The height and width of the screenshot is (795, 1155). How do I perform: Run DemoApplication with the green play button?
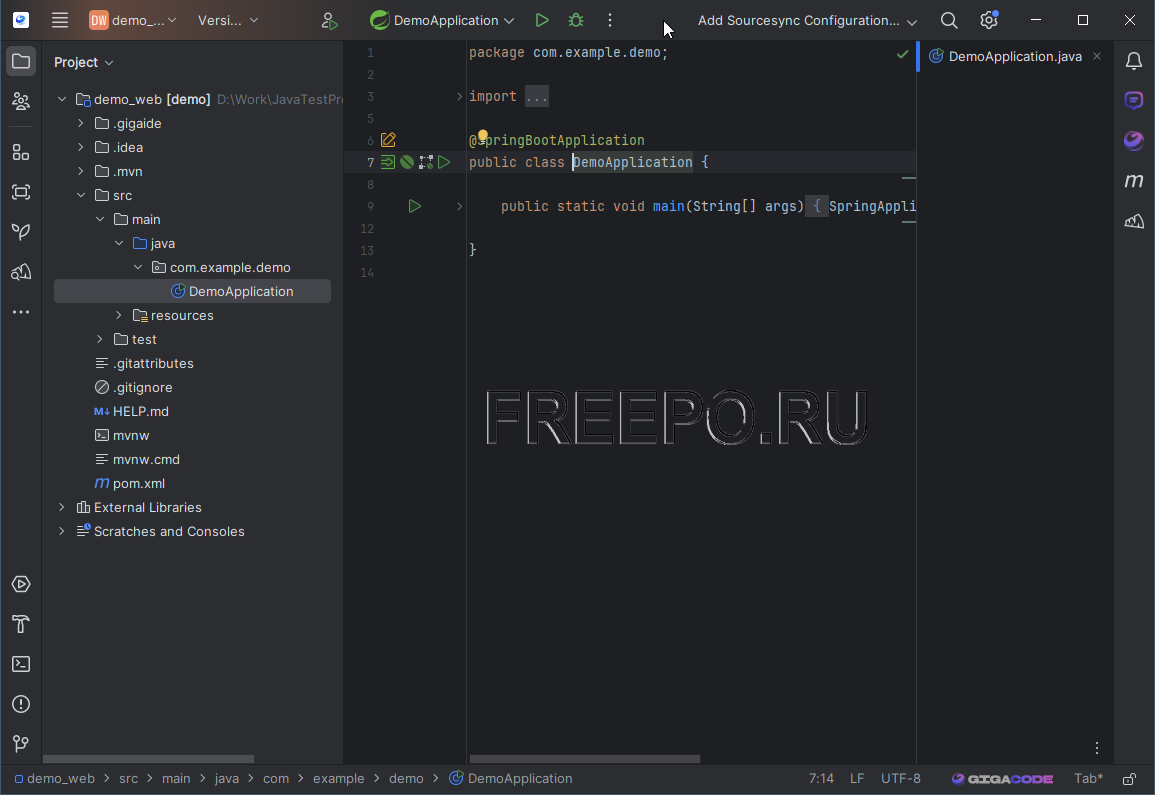point(542,20)
